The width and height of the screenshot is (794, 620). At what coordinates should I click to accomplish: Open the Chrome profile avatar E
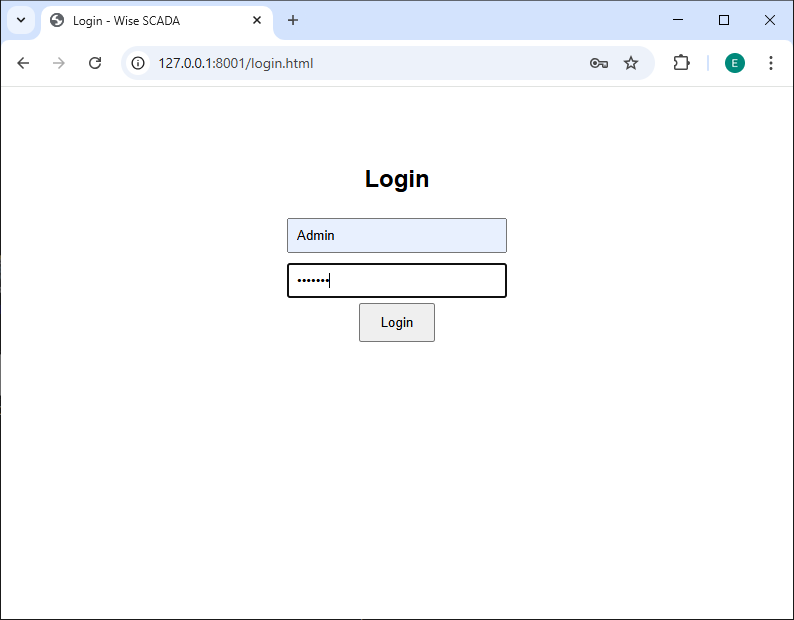735,63
